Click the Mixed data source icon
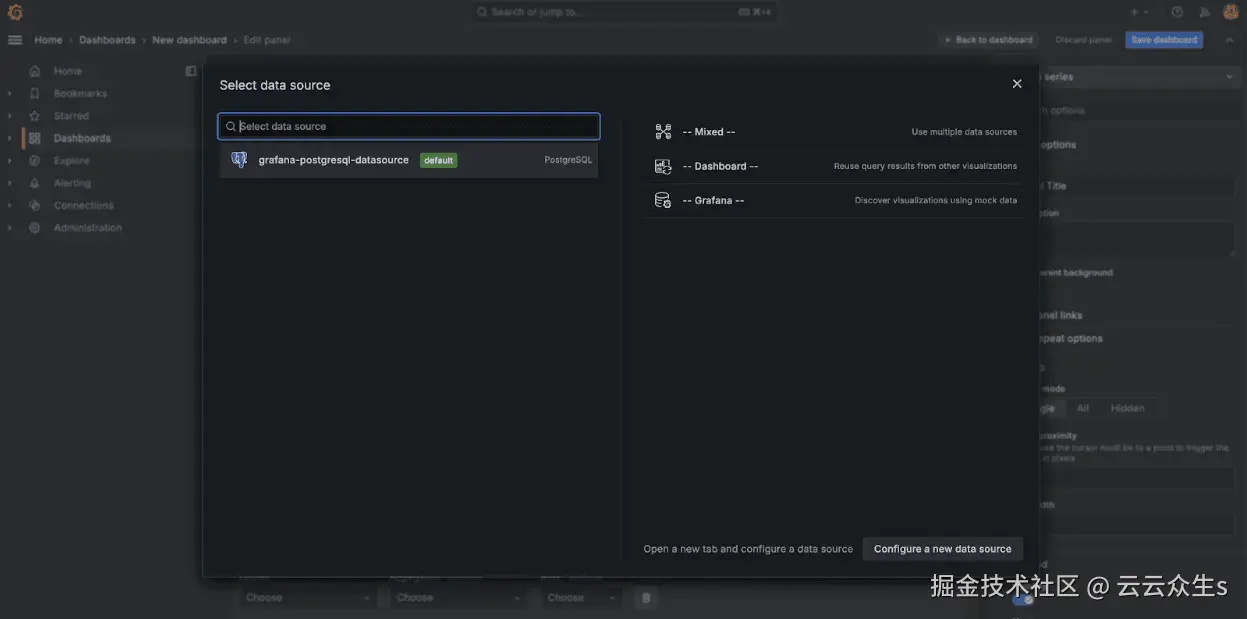 point(663,132)
